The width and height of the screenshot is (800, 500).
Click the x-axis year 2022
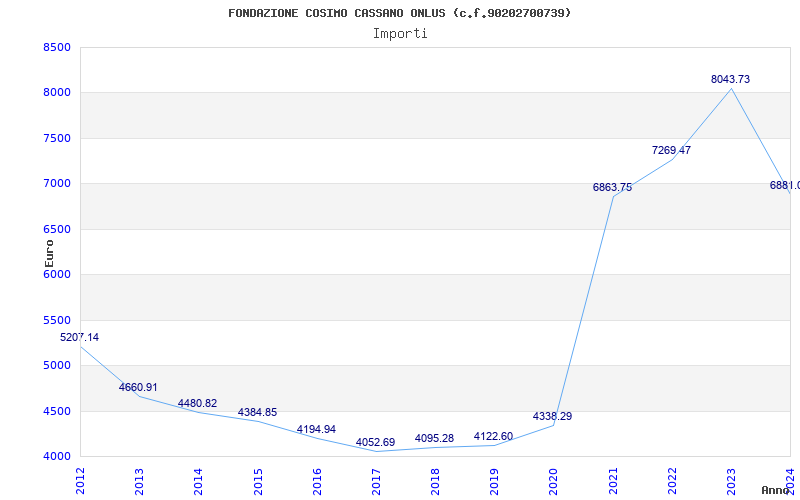click(672, 482)
